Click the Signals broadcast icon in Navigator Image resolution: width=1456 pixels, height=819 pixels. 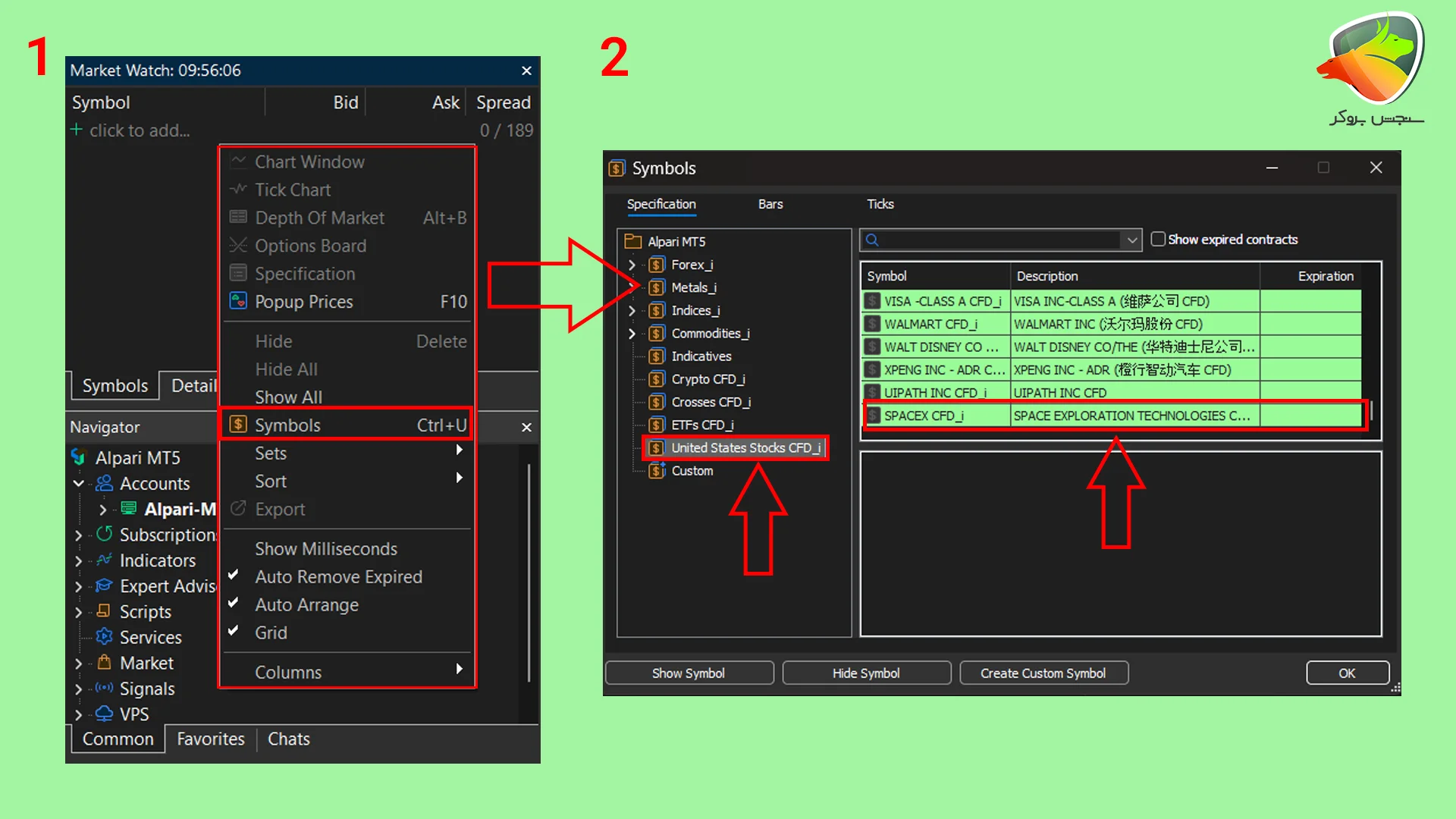[x=105, y=688]
